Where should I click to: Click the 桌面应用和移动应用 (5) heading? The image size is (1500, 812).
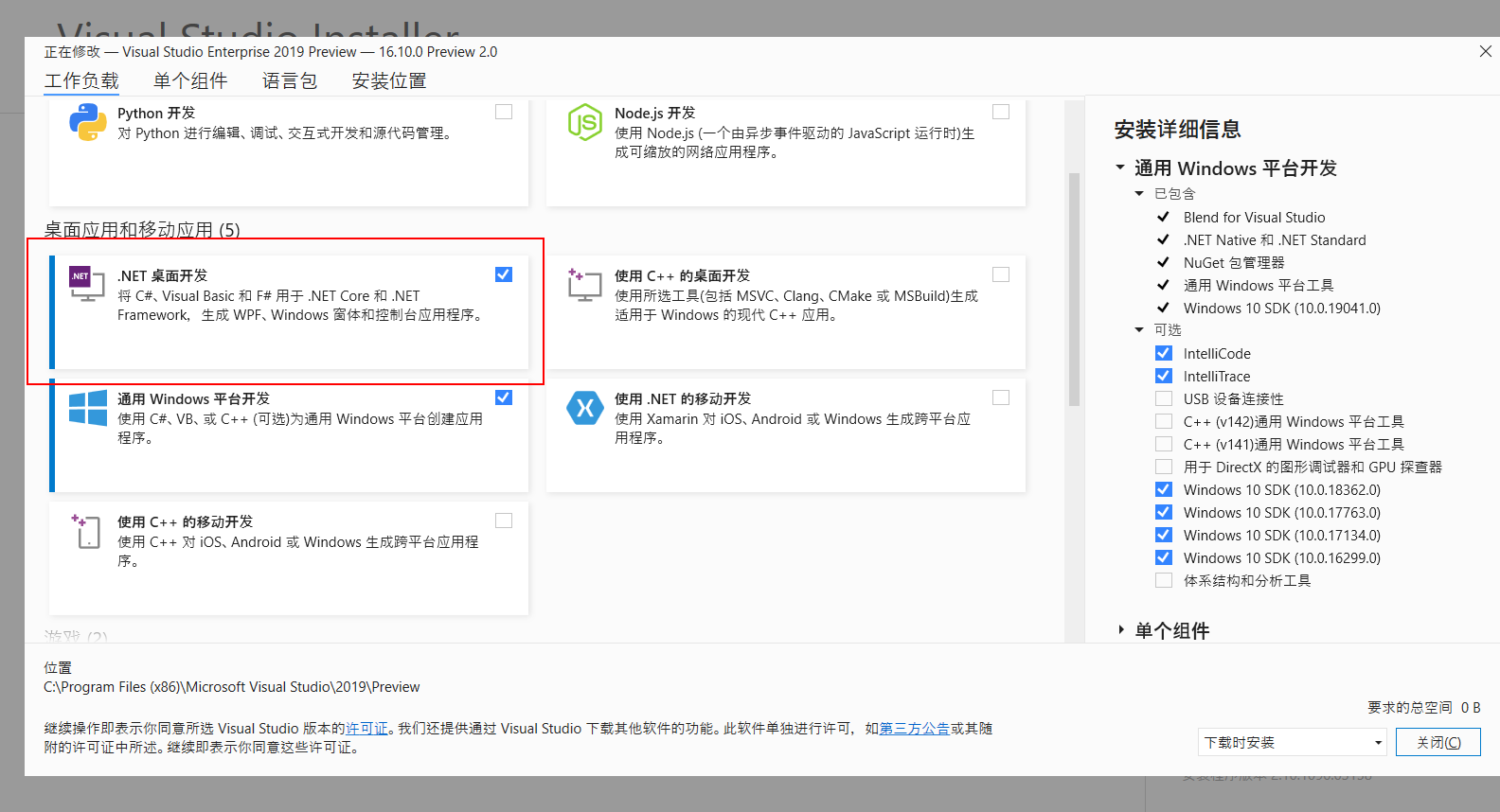[x=142, y=229]
